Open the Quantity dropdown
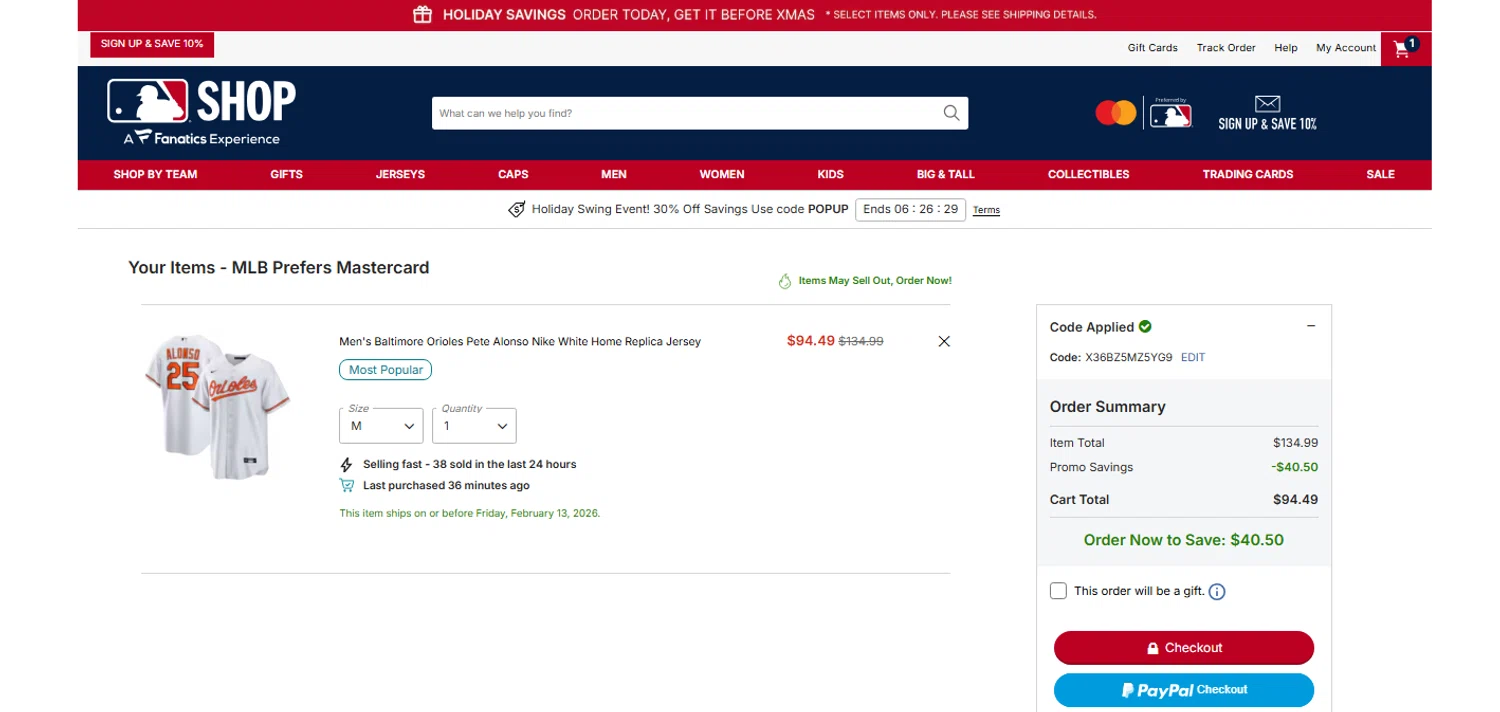This screenshot has width=1500, height=712. [474, 425]
